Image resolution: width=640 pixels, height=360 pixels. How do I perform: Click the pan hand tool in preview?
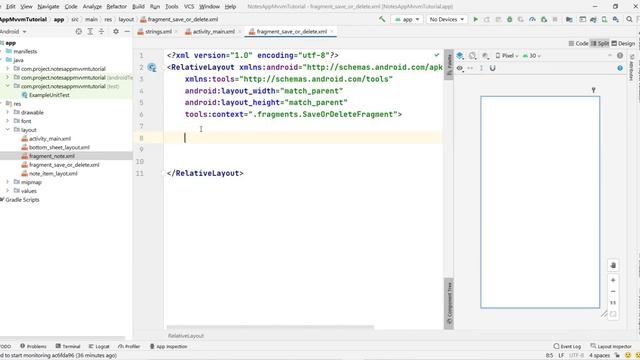click(613, 265)
